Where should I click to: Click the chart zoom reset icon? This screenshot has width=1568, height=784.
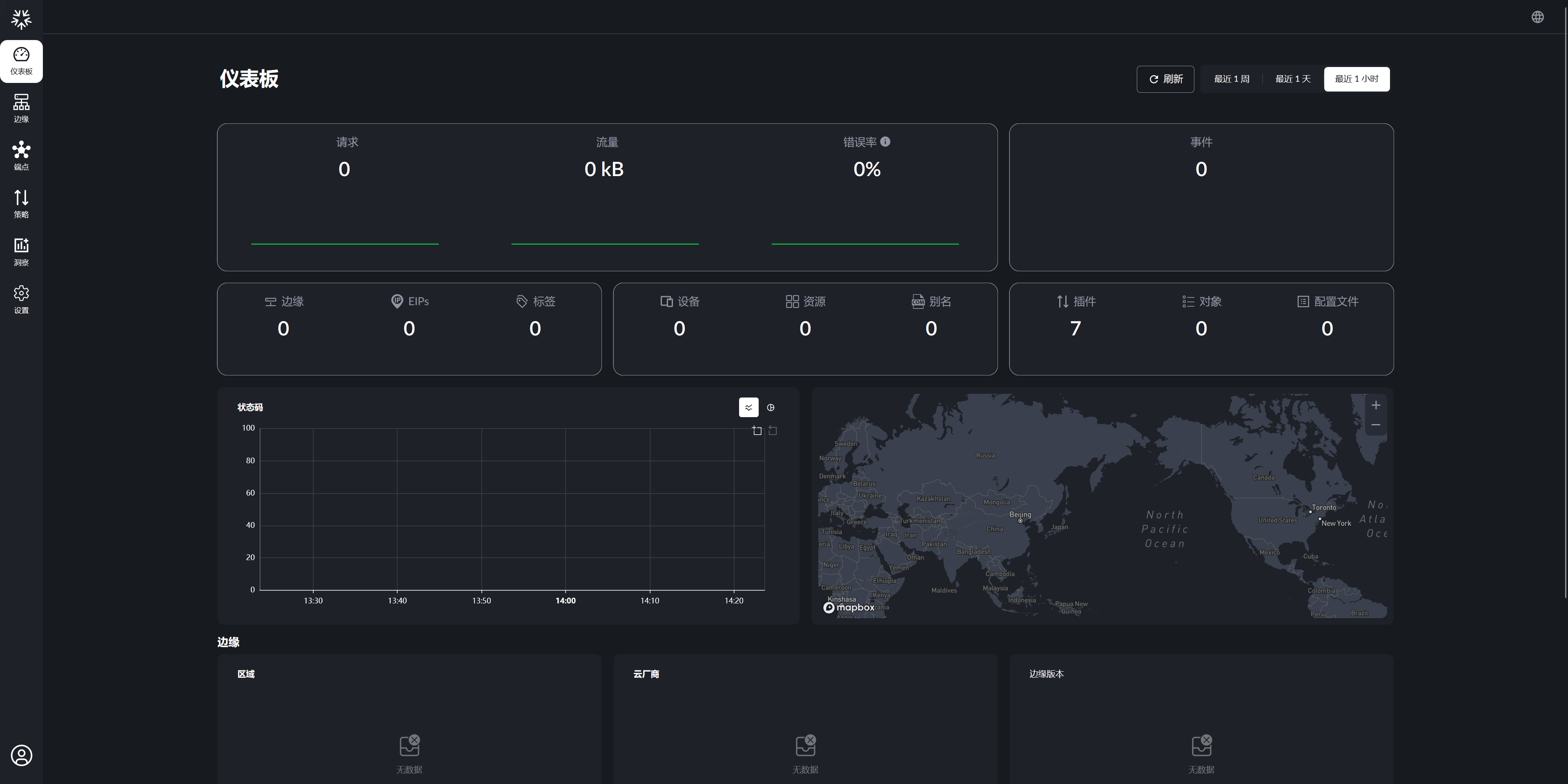773,431
